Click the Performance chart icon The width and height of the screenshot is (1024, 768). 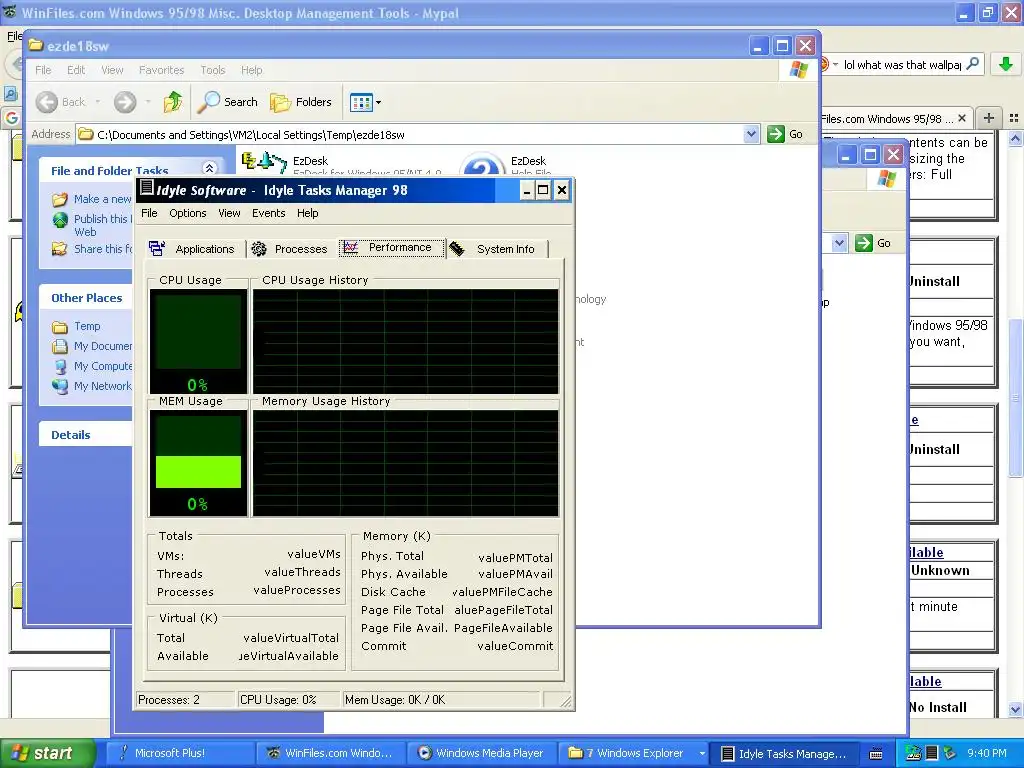coord(351,247)
